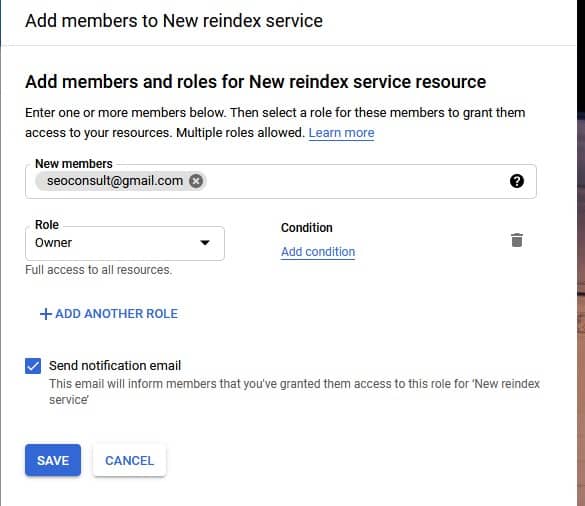This screenshot has height=506, width=585.
Task: Cancel adding members
Action: (x=129, y=460)
